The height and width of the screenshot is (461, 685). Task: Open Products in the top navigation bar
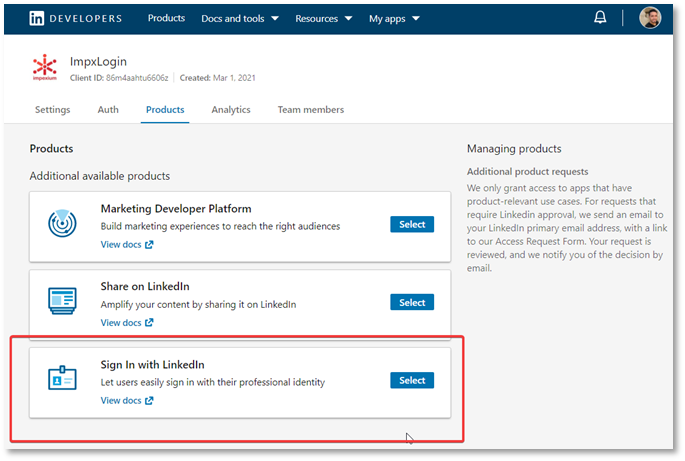tap(166, 18)
